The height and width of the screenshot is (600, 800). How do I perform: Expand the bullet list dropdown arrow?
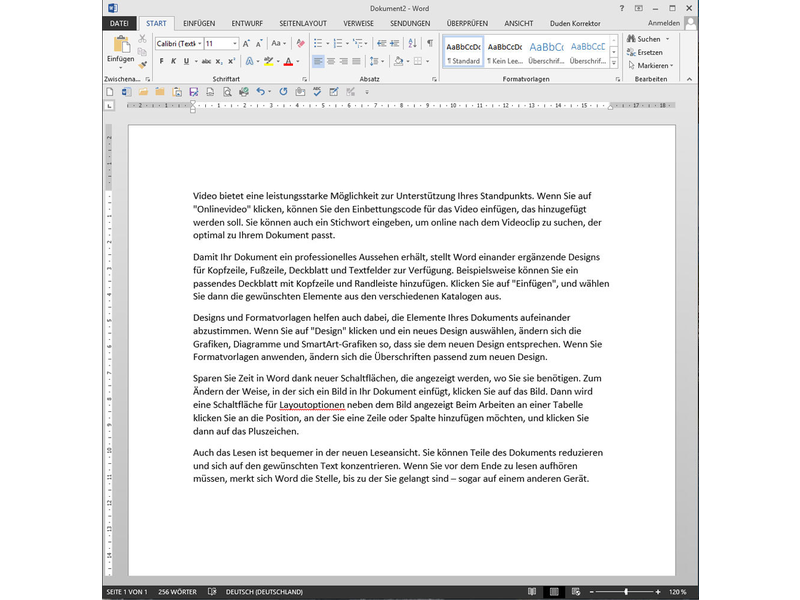tap(327, 44)
